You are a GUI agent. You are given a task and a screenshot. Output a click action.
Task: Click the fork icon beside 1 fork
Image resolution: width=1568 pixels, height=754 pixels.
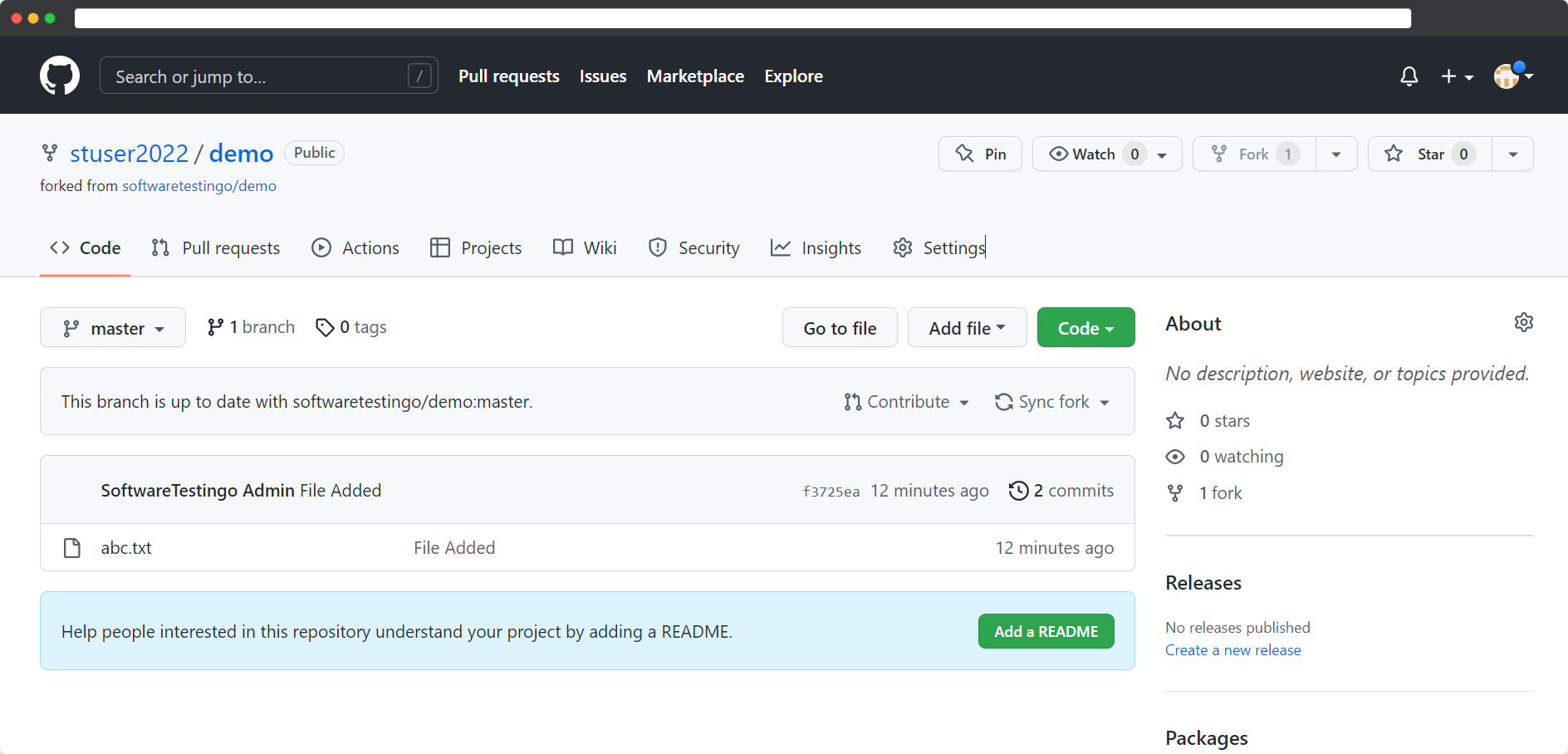click(x=1175, y=493)
